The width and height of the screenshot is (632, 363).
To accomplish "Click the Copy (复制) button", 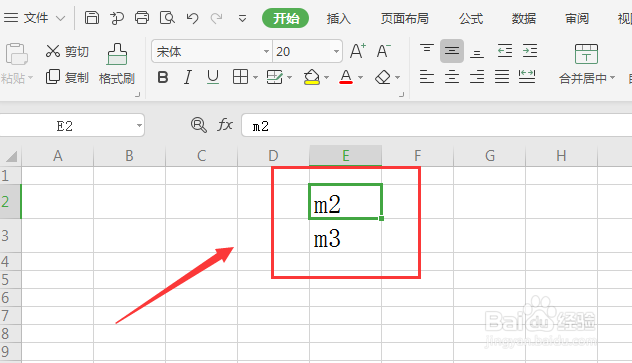I will coord(67,77).
